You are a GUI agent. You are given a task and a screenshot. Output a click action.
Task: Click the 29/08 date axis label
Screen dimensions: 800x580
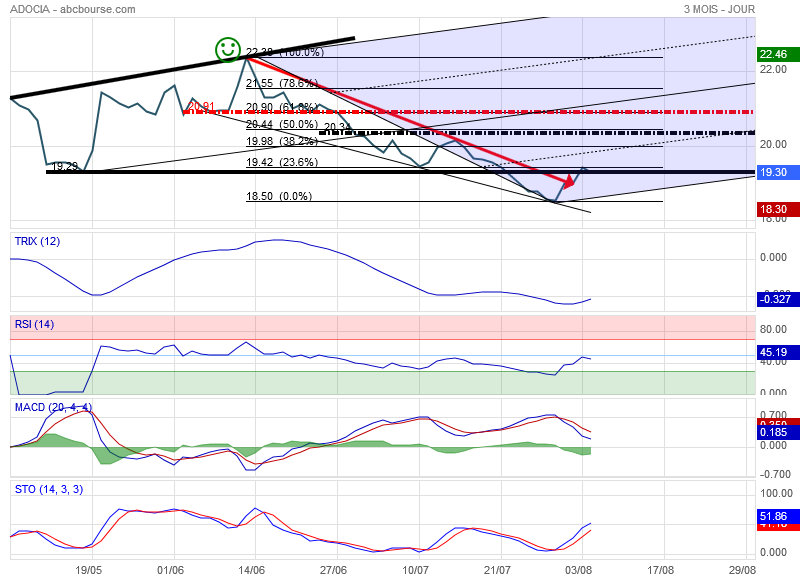coord(742,570)
